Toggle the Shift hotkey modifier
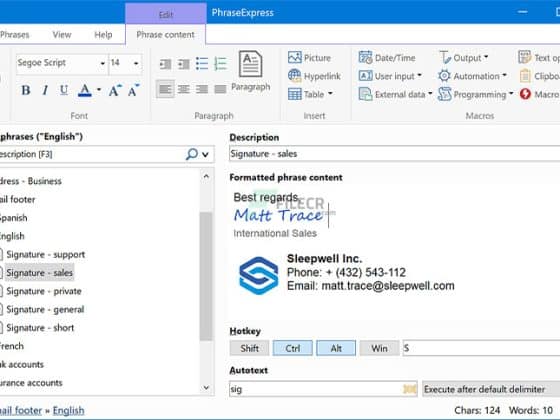This screenshot has height=420, width=560. click(249, 348)
